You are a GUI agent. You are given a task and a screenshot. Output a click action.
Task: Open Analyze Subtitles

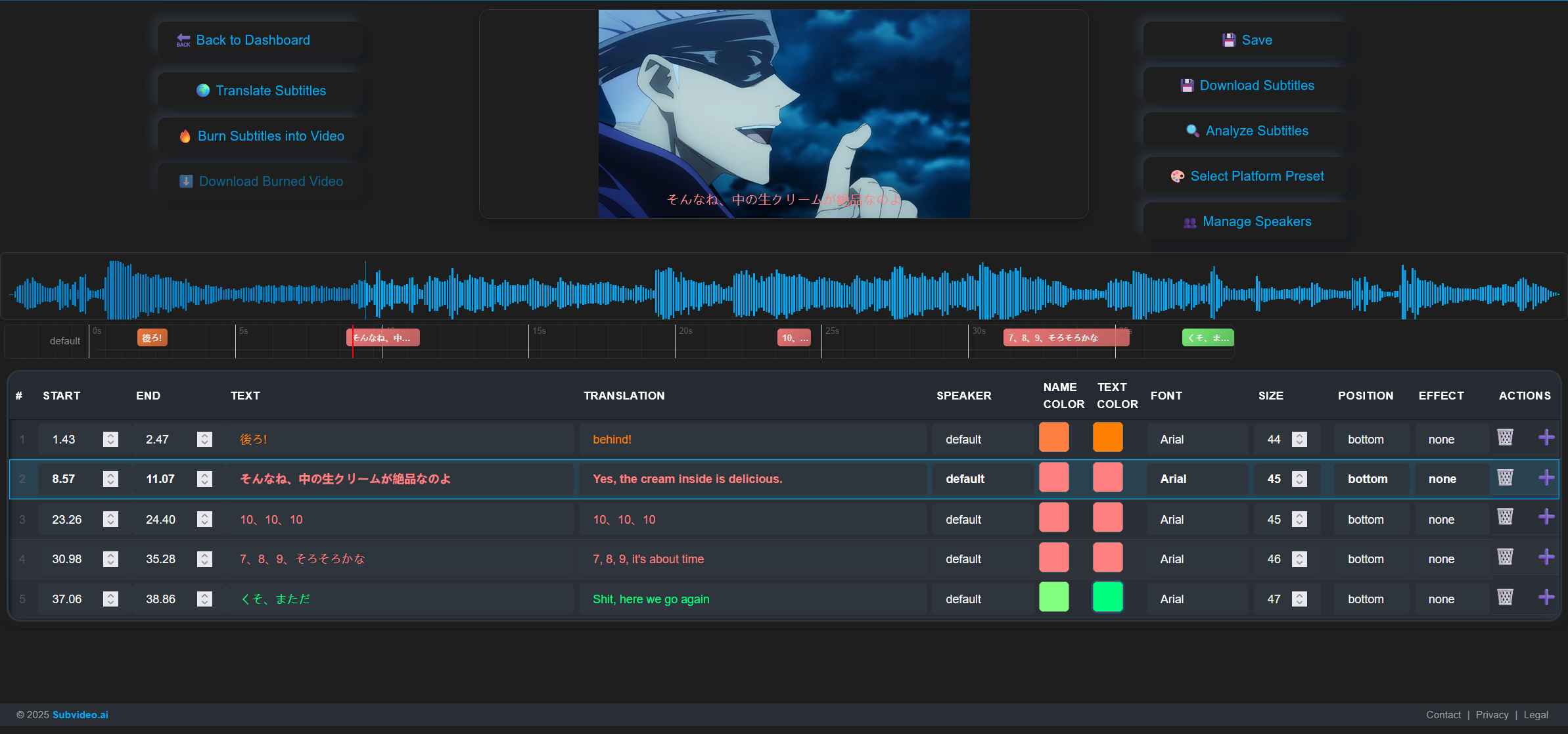coord(1246,131)
